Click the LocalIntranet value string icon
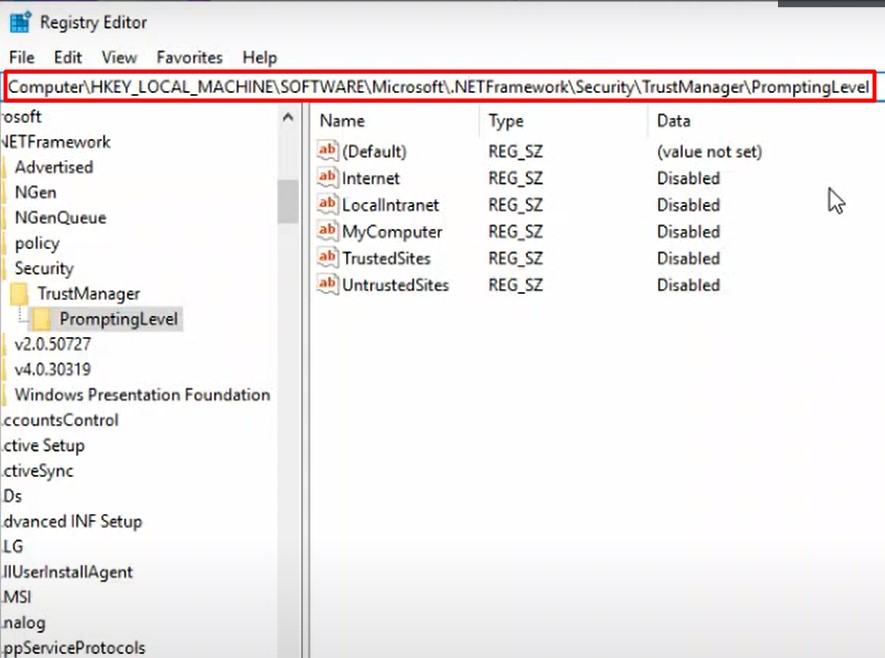This screenshot has width=885, height=658. coord(327,204)
